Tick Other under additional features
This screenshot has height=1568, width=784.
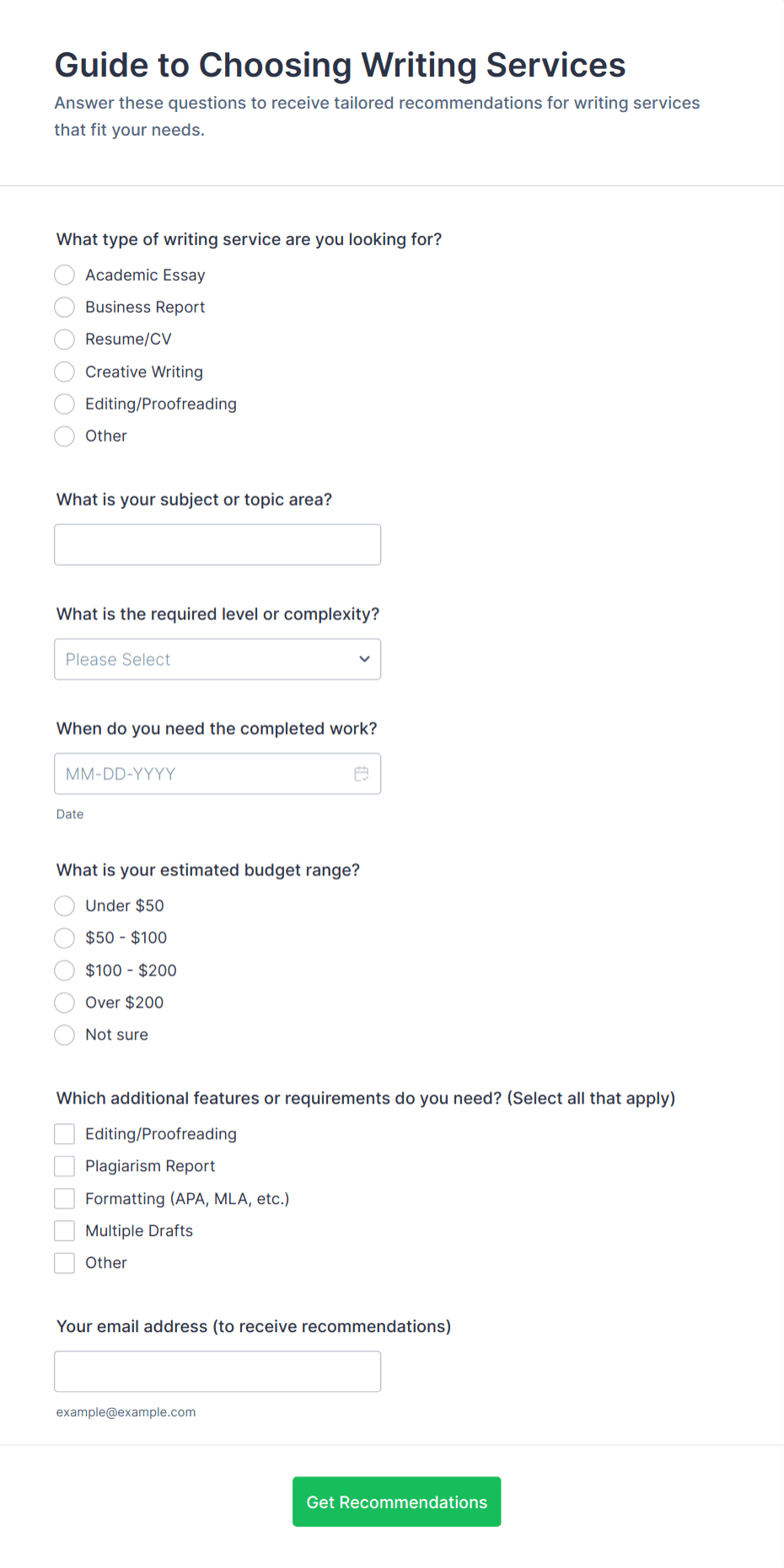pos(64,1262)
